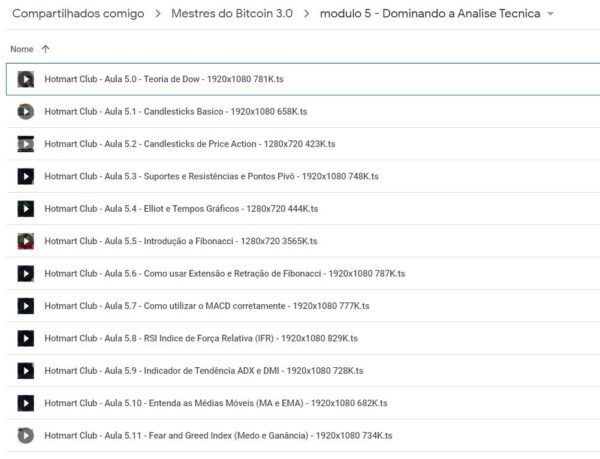This screenshot has width=600, height=459.
Task: Click video icon for Fear and Greed Index
Action: 26,435
